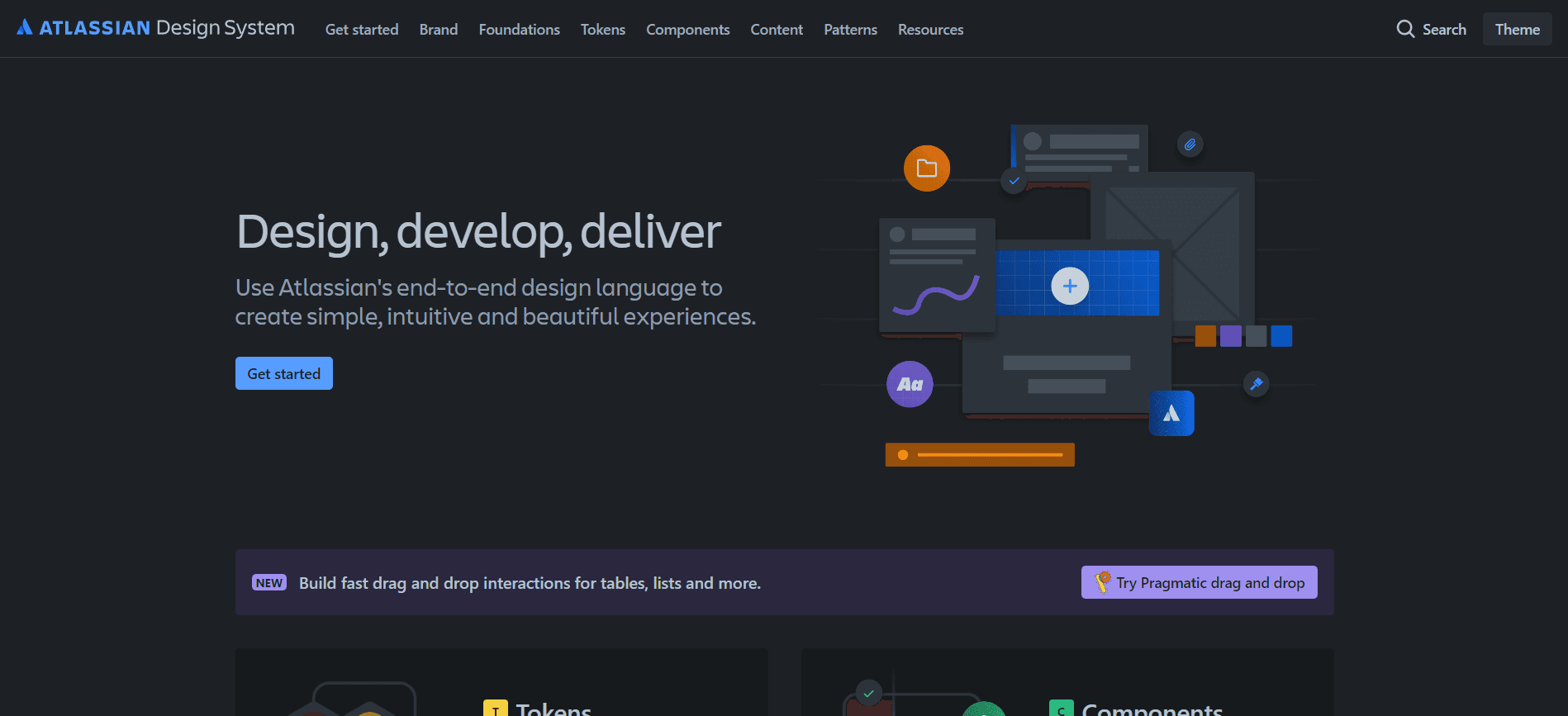Open the Theme button
The image size is (1568, 716).
tap(1518, 29)
